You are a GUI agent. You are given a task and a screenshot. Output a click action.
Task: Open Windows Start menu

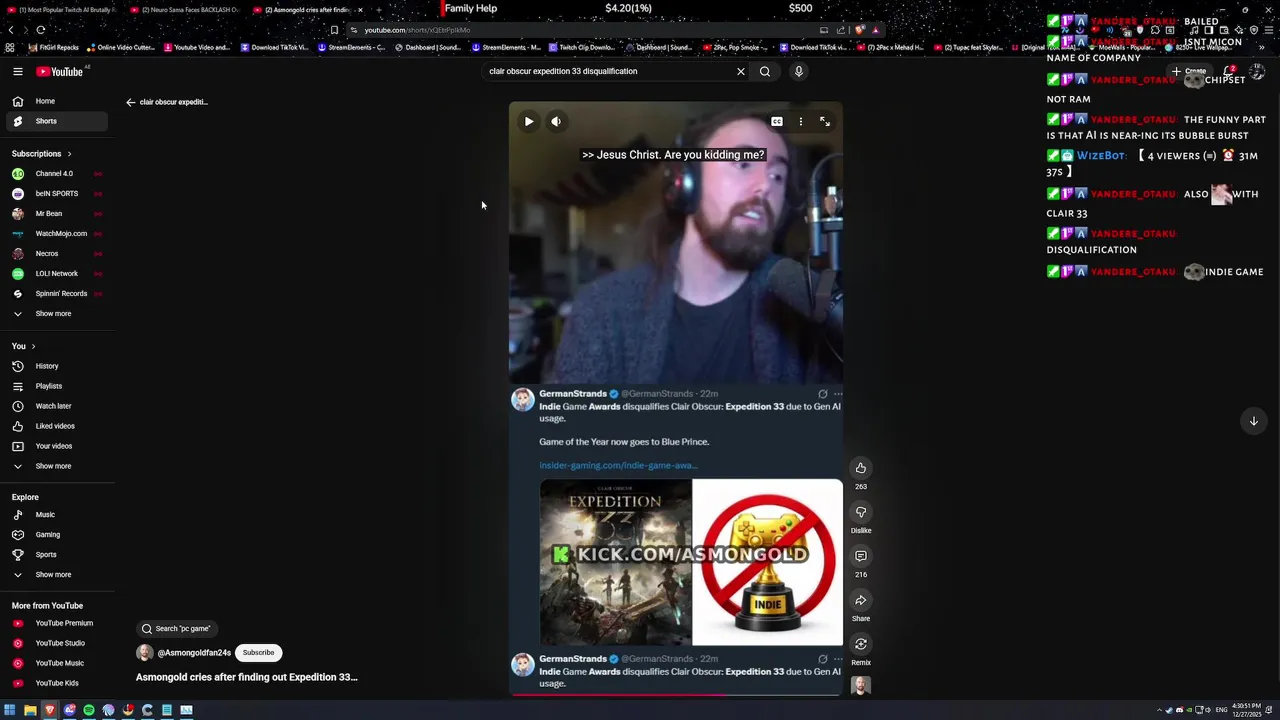(x=9, y=710)
